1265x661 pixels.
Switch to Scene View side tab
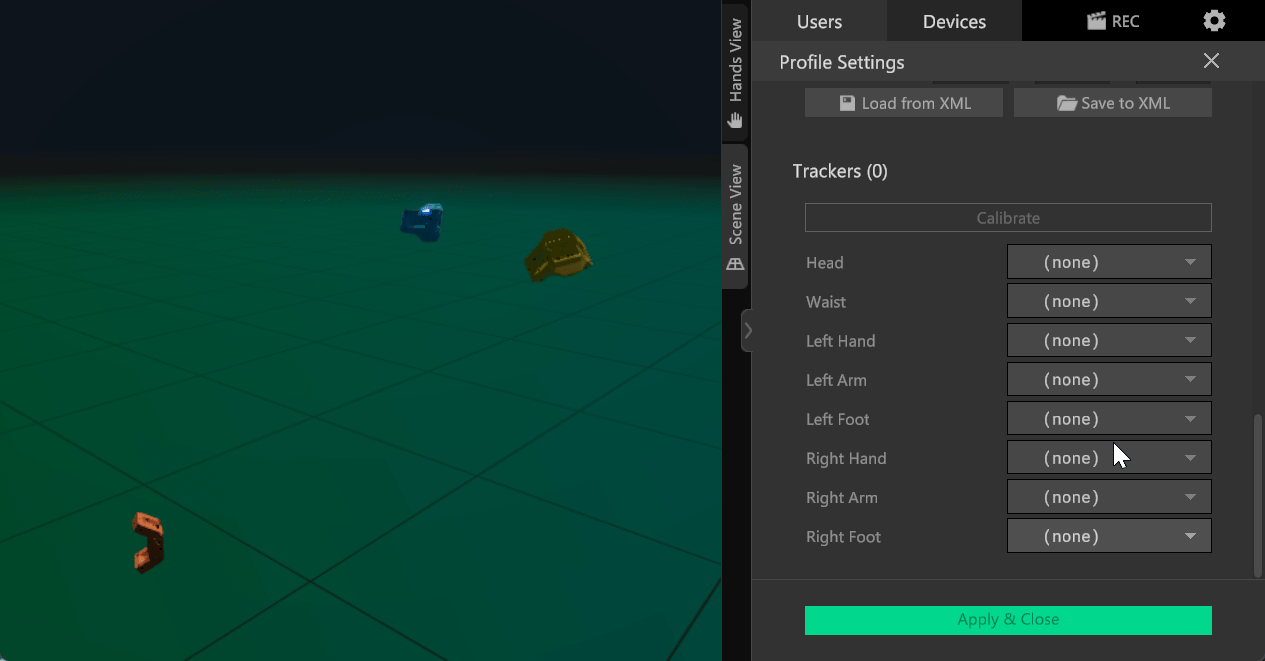pos(735,217)
